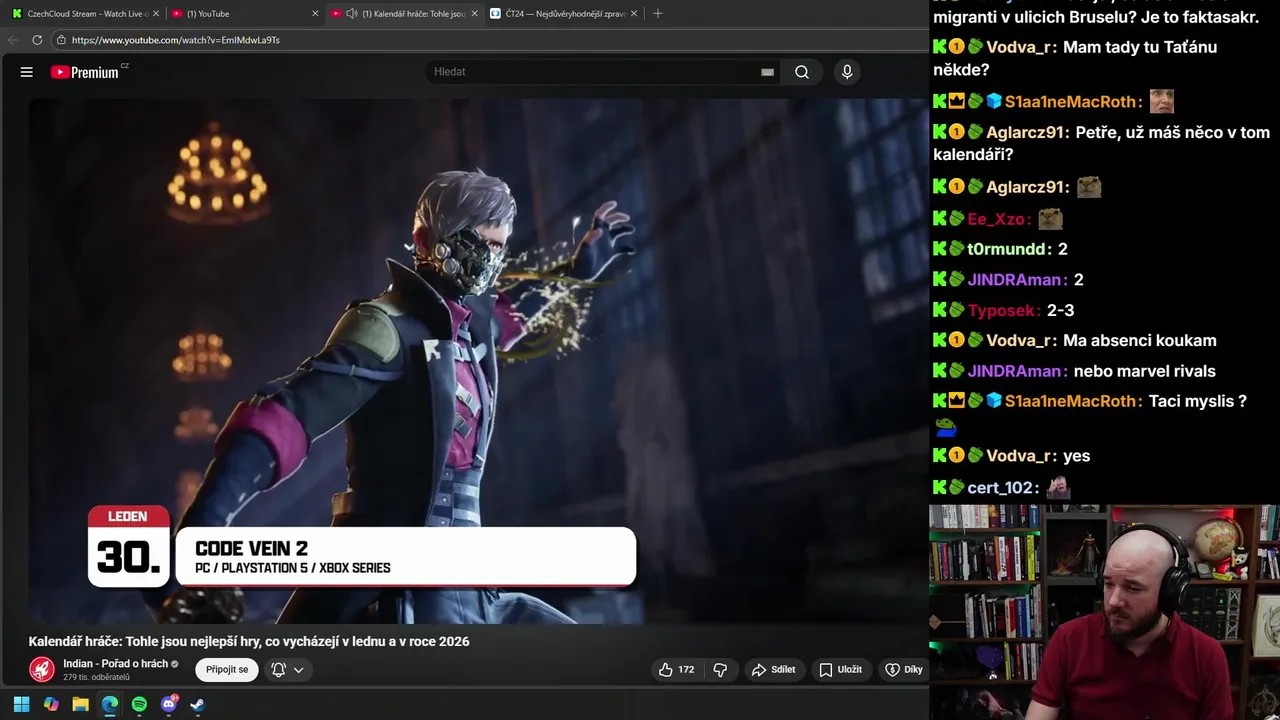Open Discord from taskbar
1280x720 pixels.
[x=168, y=704]
